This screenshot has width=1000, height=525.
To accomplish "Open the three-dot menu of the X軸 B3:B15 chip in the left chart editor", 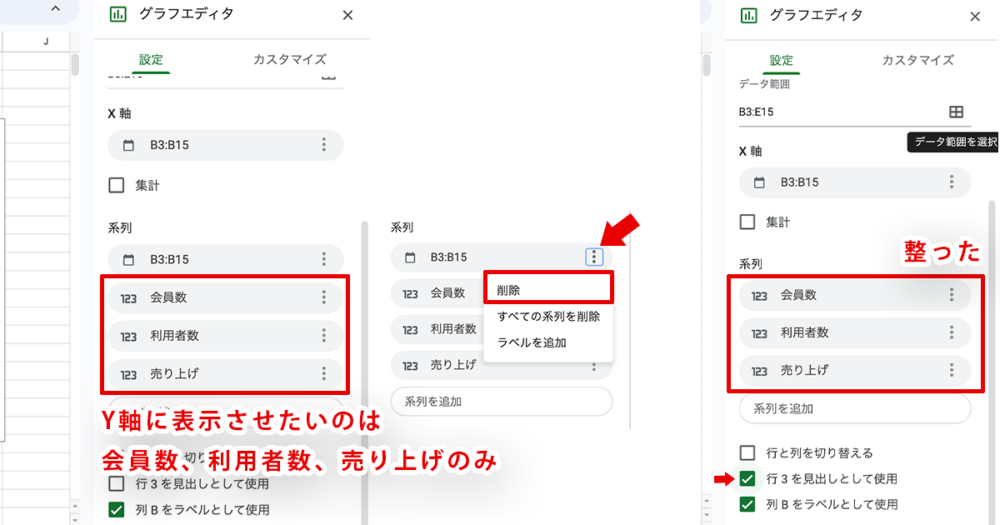I will [324, 145].
